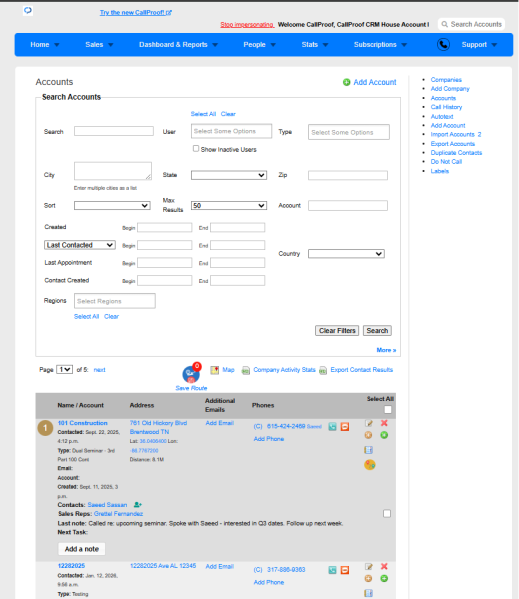
Task: Click Try the new CallProof link
Action: coord(136,13)
